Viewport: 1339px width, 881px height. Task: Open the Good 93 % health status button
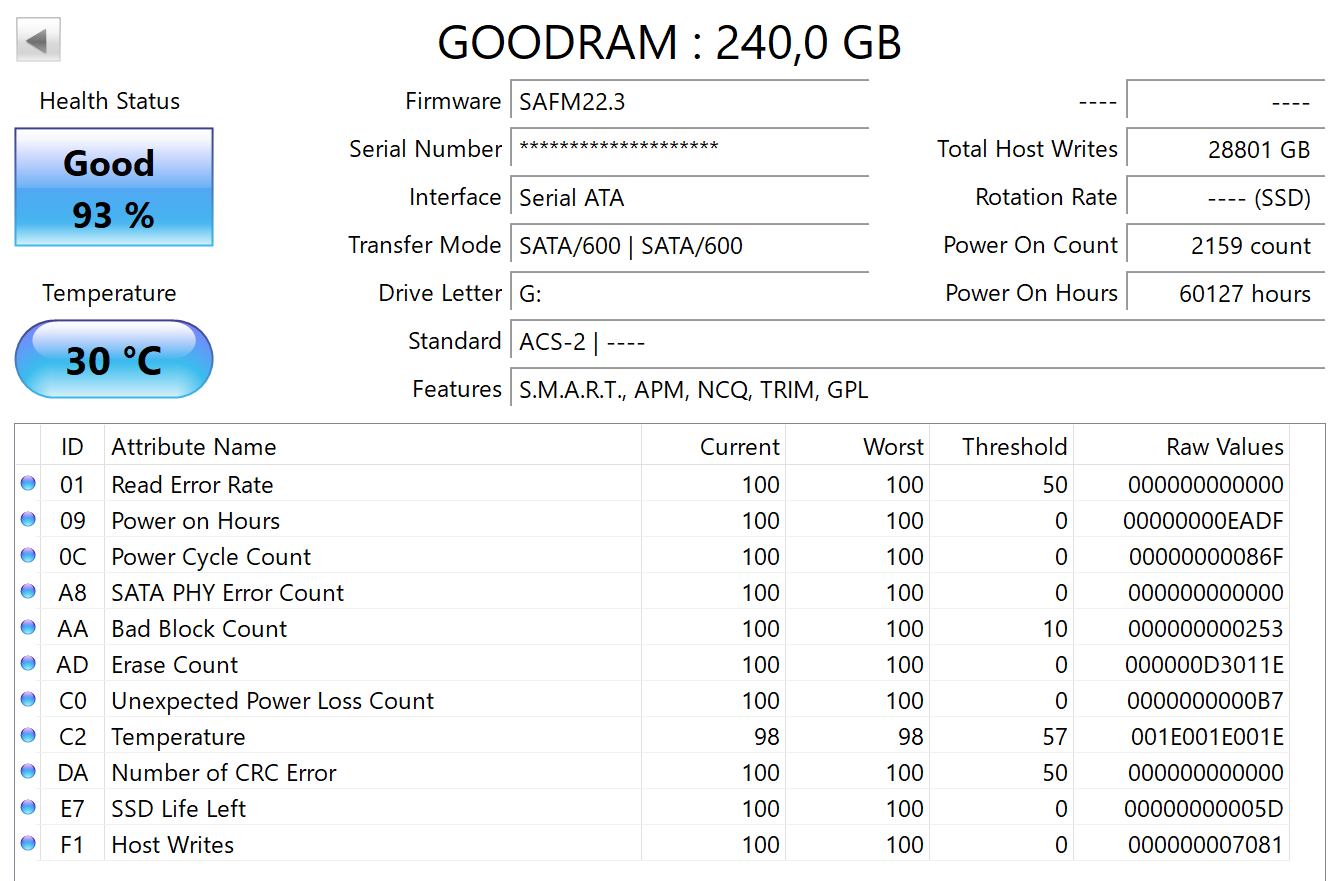tap(114, 187)
